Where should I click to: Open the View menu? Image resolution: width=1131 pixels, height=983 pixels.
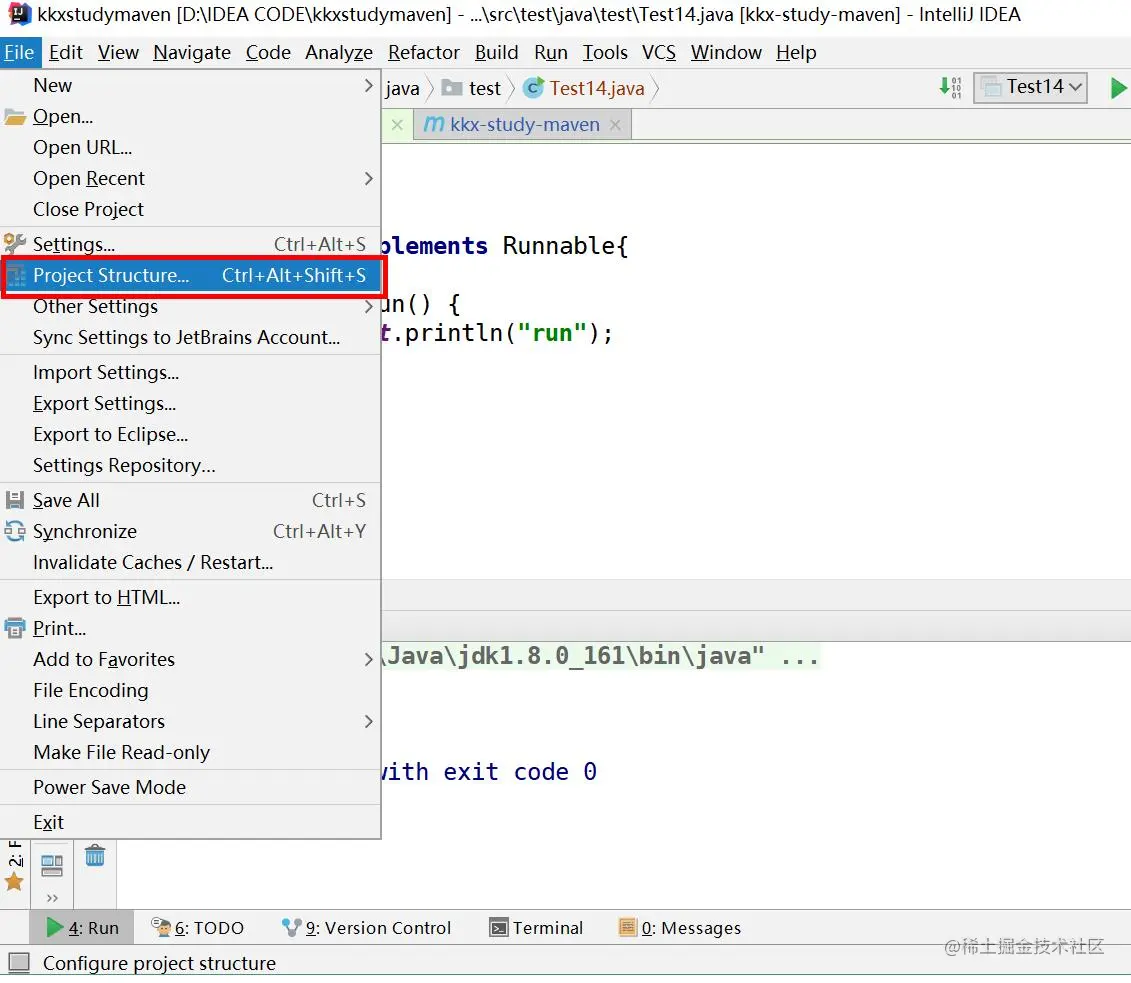(x=118, y=53)
